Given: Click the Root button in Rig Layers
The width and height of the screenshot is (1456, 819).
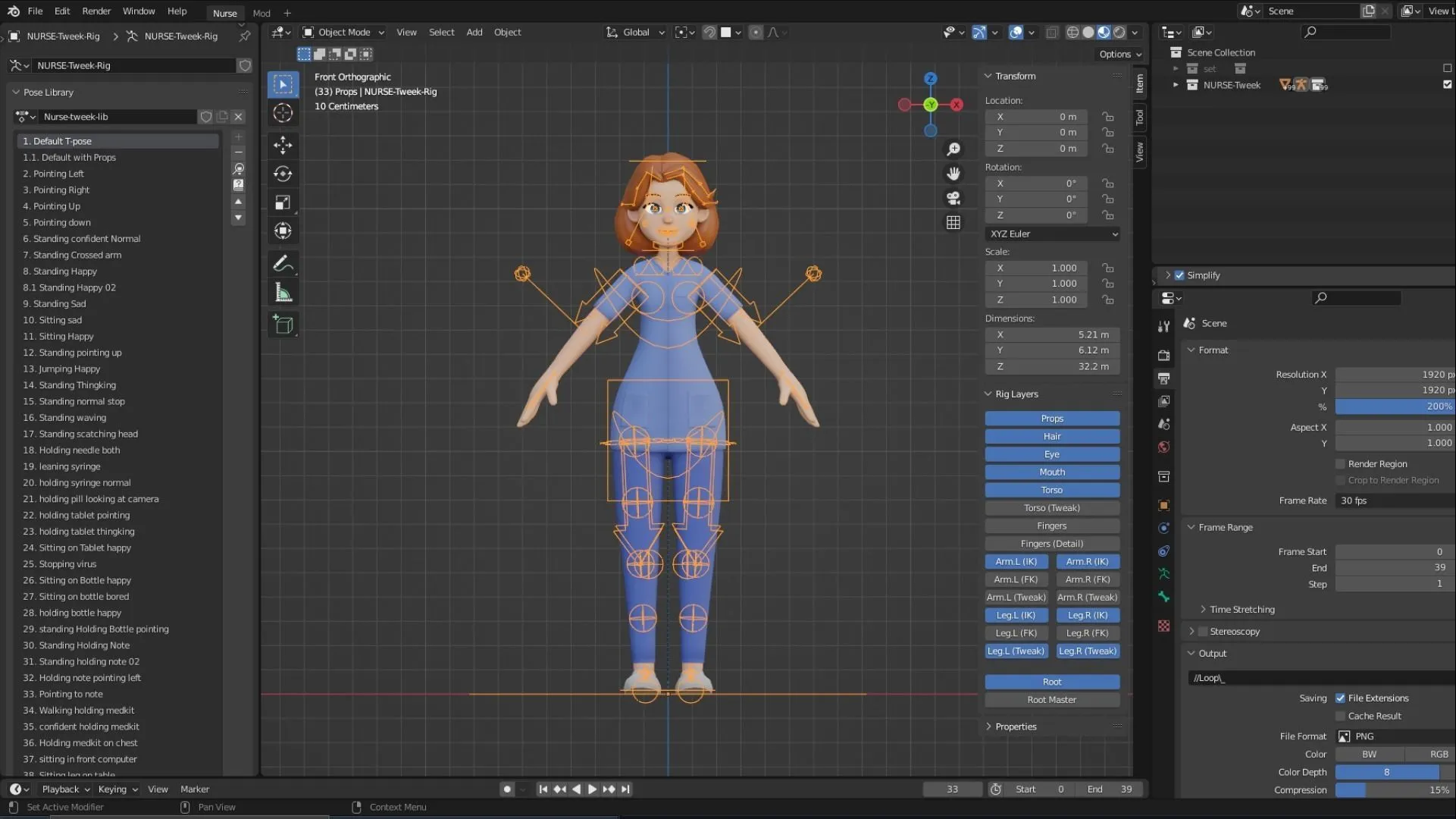Looking at the screenshot, I should (1052, 682).
